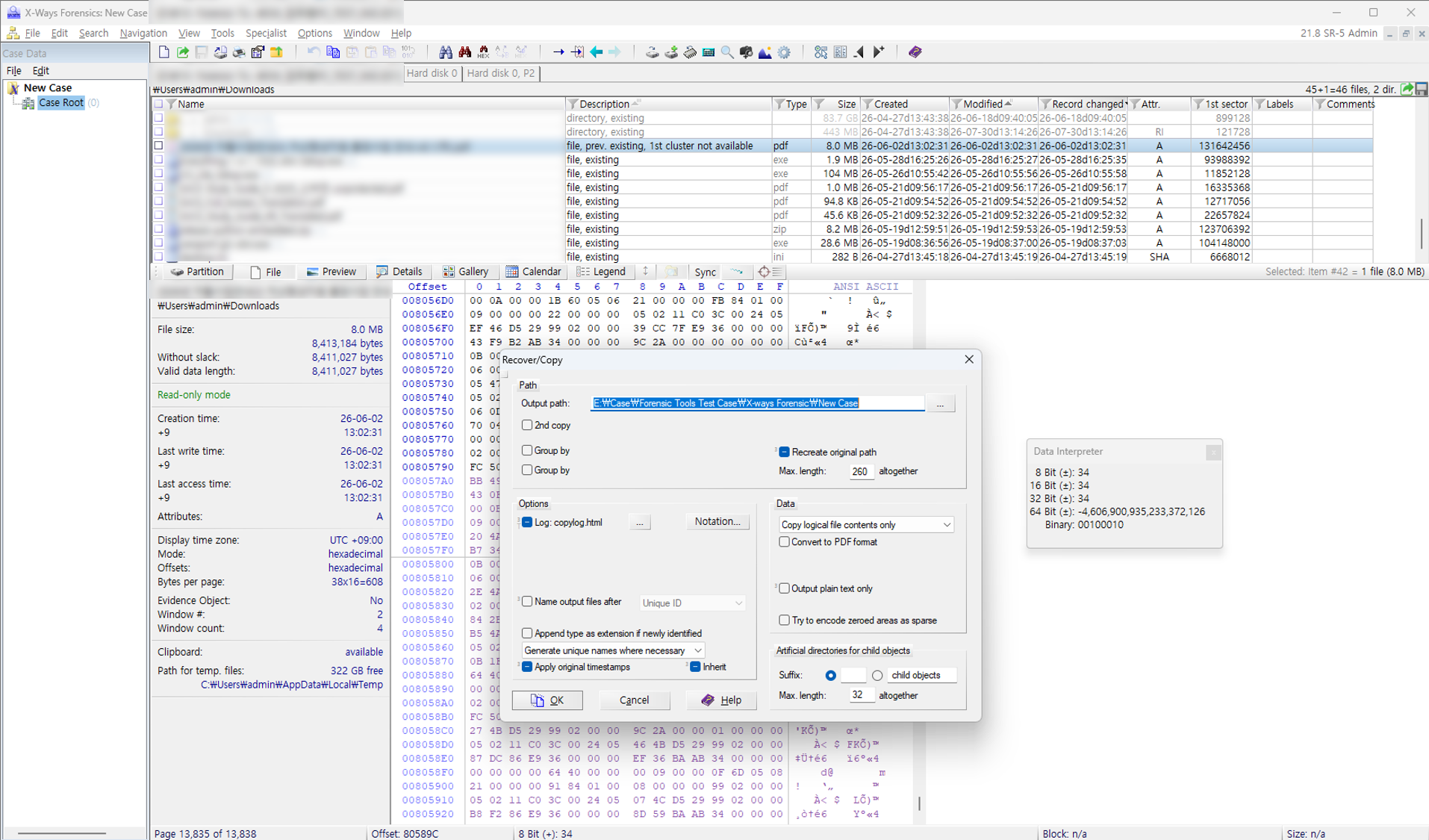
Task: Click the Clone Disk toolbar icon
Action: click(671, 52)
